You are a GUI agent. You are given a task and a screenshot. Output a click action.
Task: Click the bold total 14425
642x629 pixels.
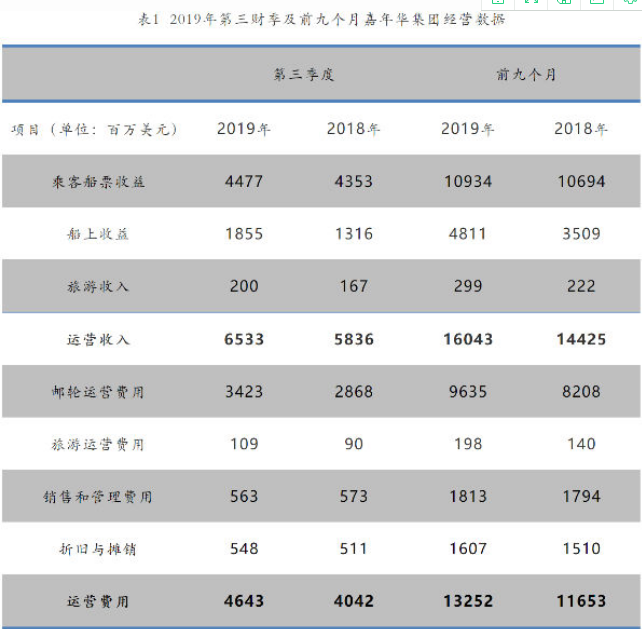(581, 339)
